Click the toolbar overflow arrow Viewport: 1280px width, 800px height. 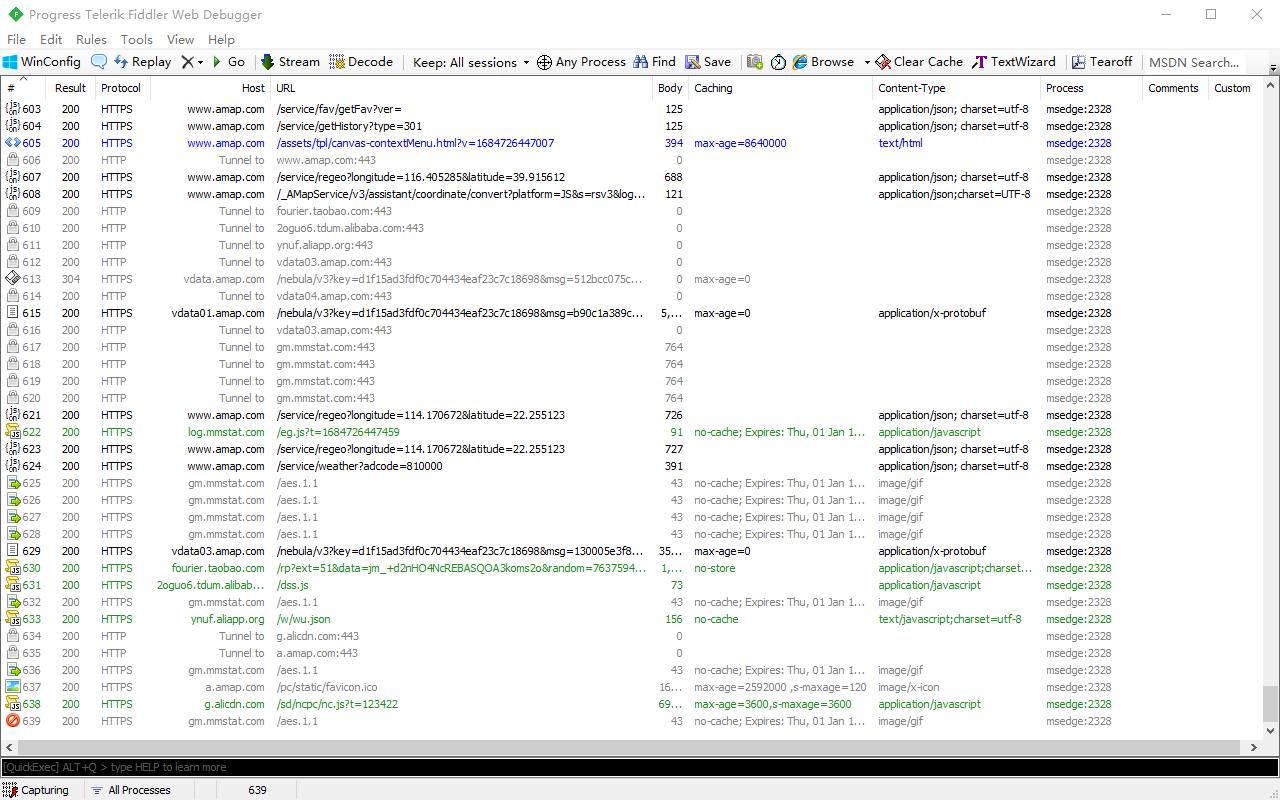point(1272,68)
